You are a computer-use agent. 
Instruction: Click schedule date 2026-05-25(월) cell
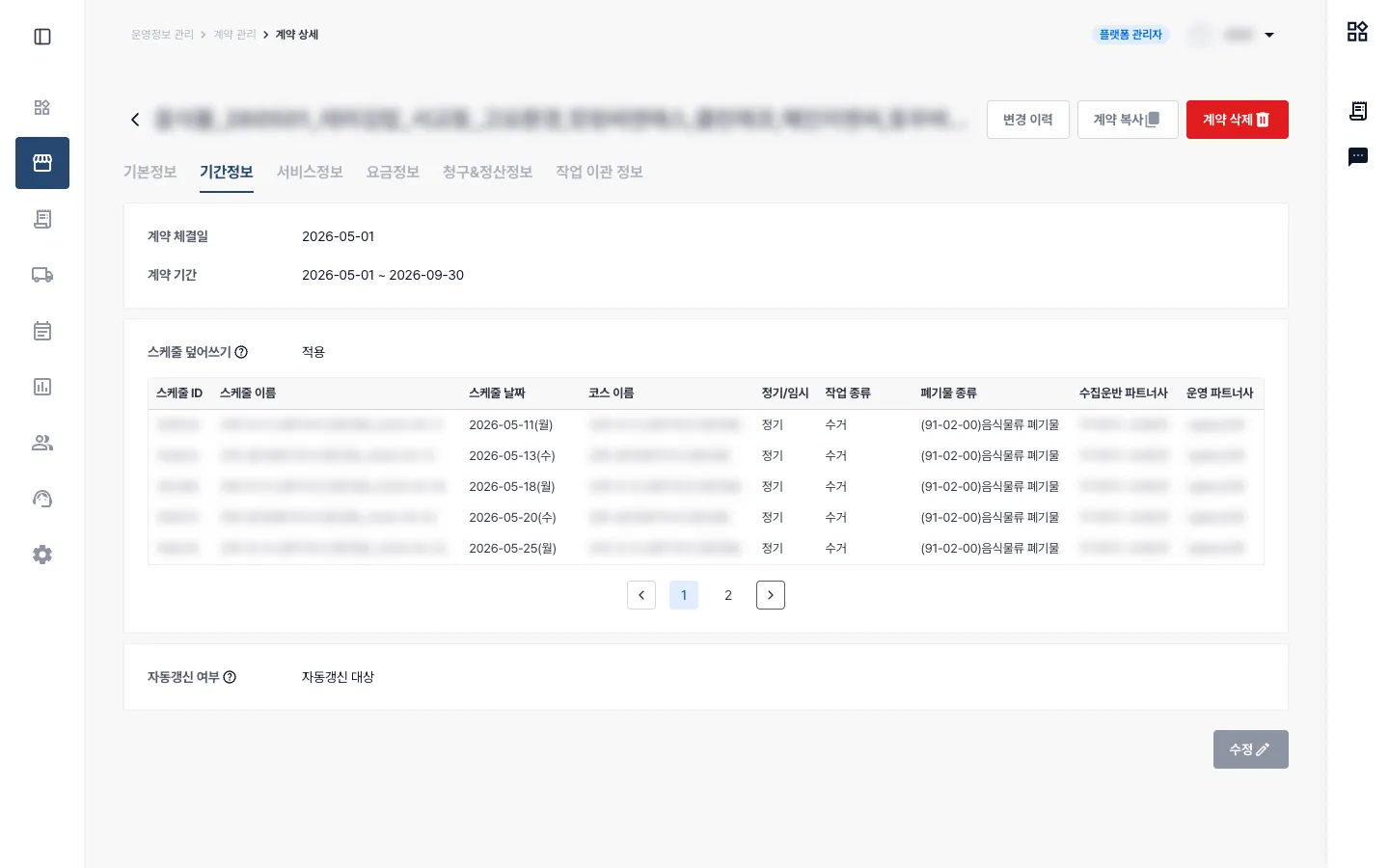coord(512,549)
